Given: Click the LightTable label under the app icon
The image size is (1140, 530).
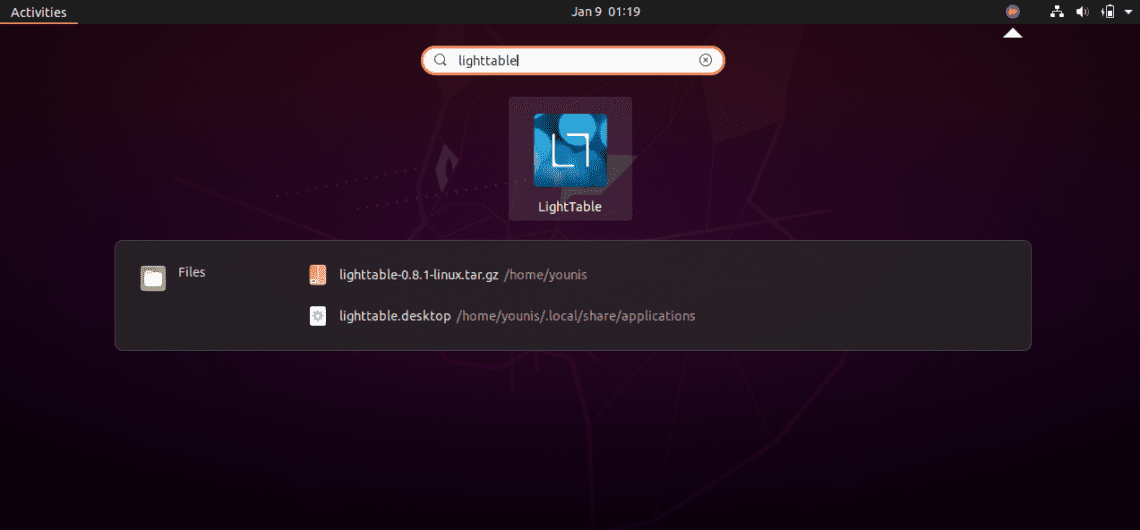Looking at the screenshot, I should (x=570, y=206).
